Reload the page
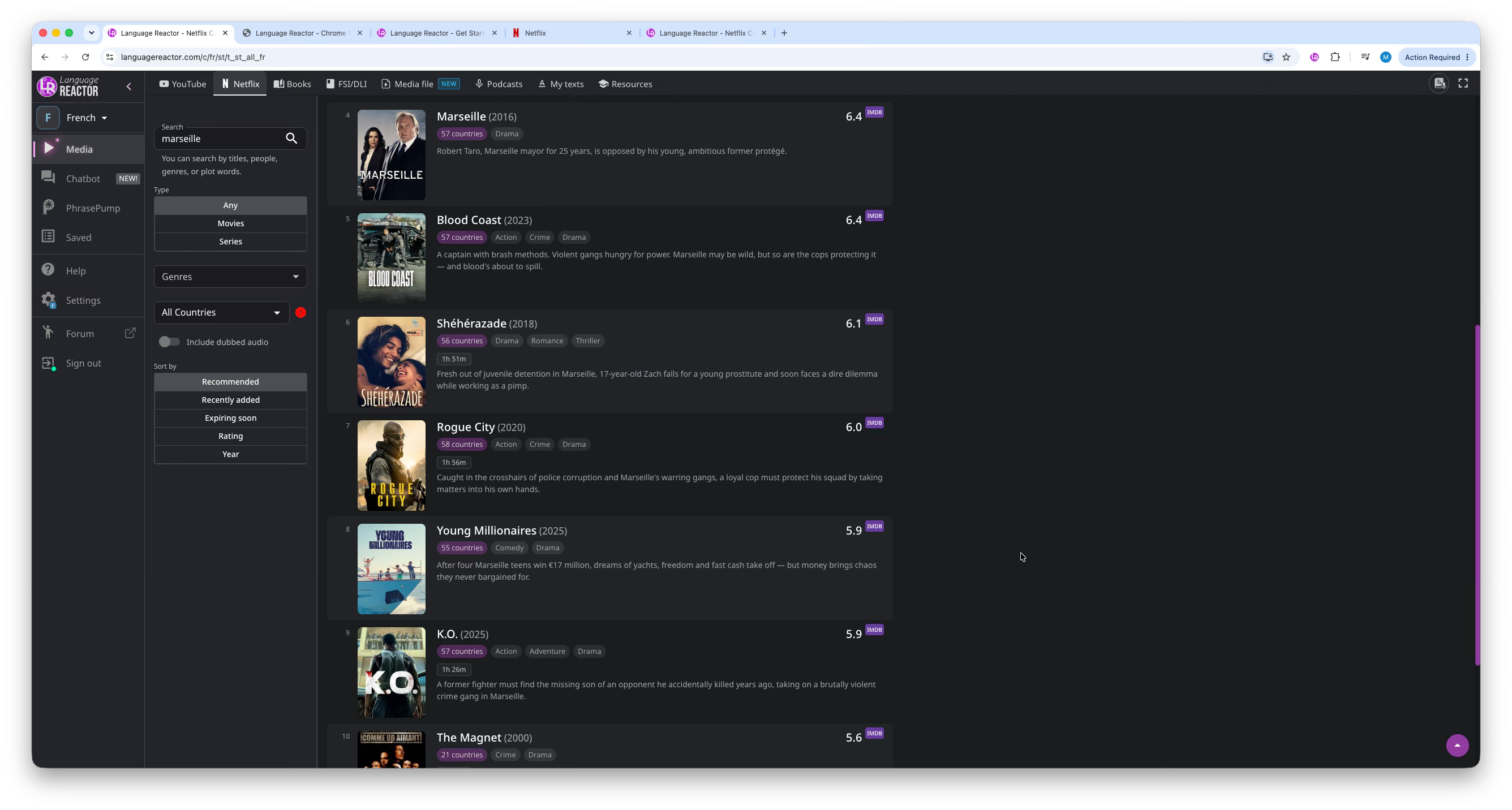 (85, 57)
